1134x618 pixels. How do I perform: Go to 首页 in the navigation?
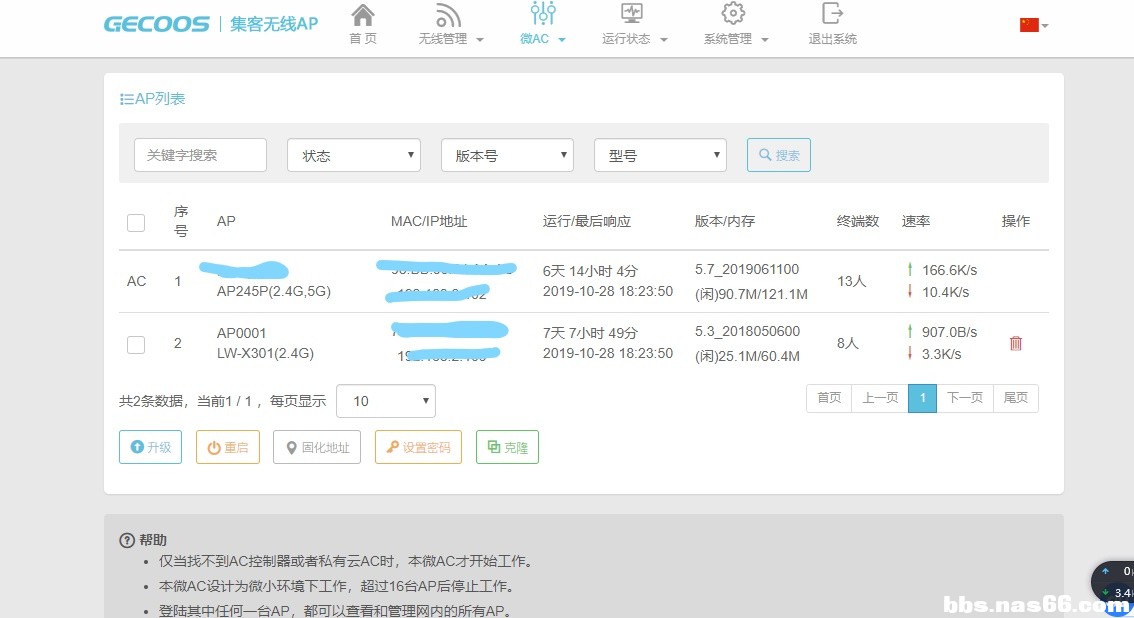tap(363, 39)
